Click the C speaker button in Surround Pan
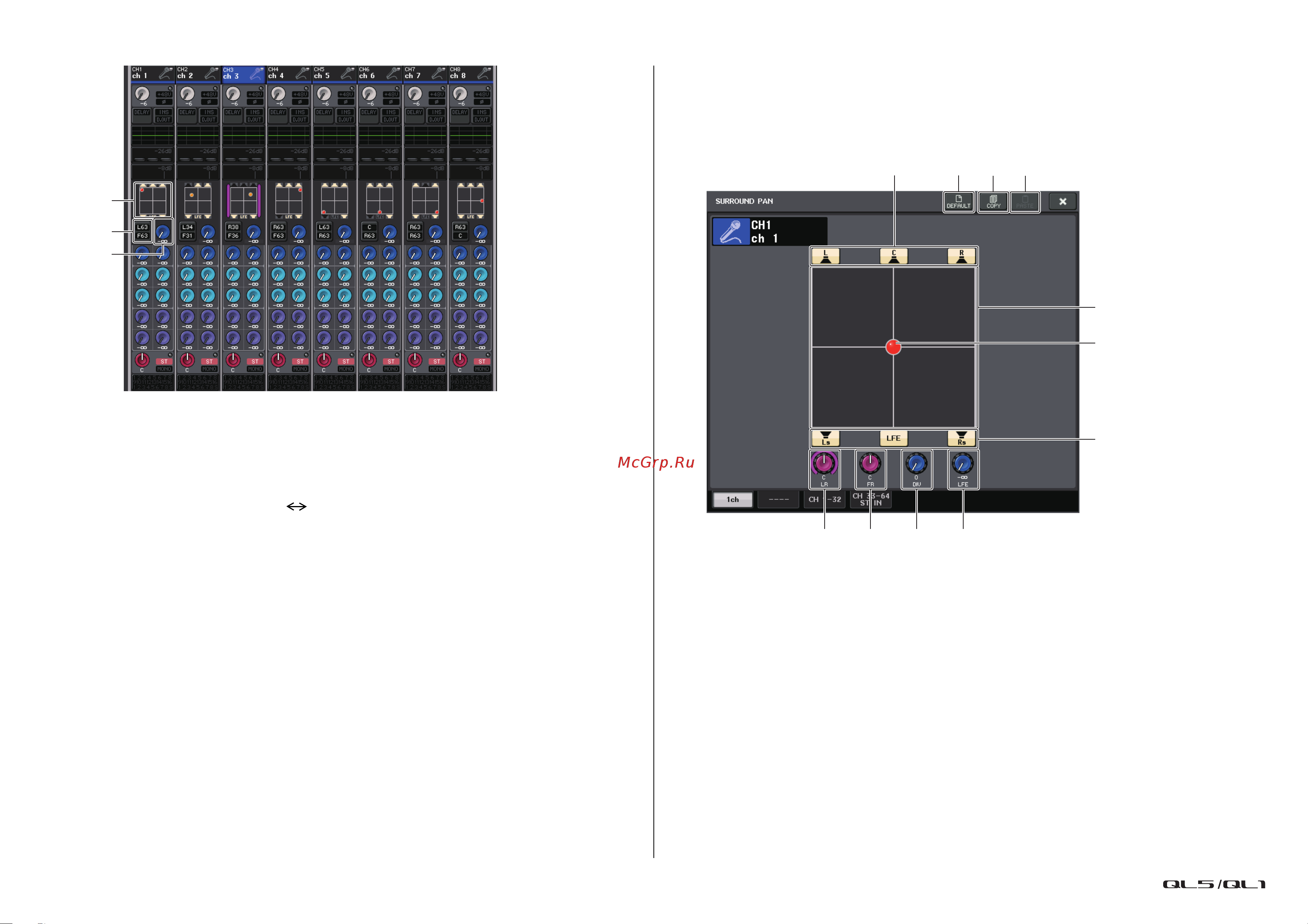This screenshot has height=924, width=1308. click(893, 256)
